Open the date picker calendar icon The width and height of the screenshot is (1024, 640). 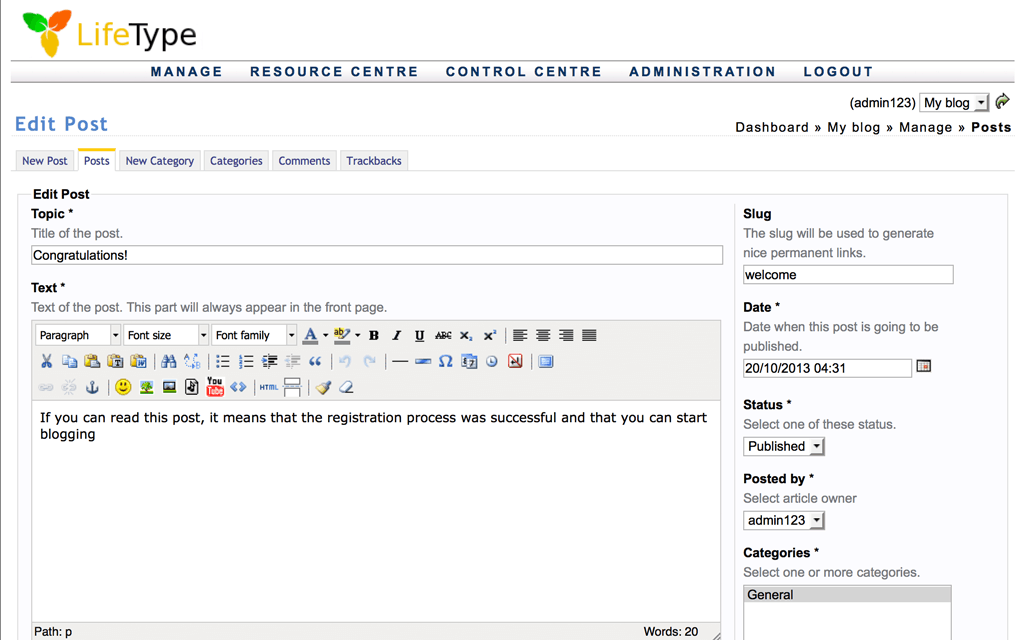[x=924, y=367]
